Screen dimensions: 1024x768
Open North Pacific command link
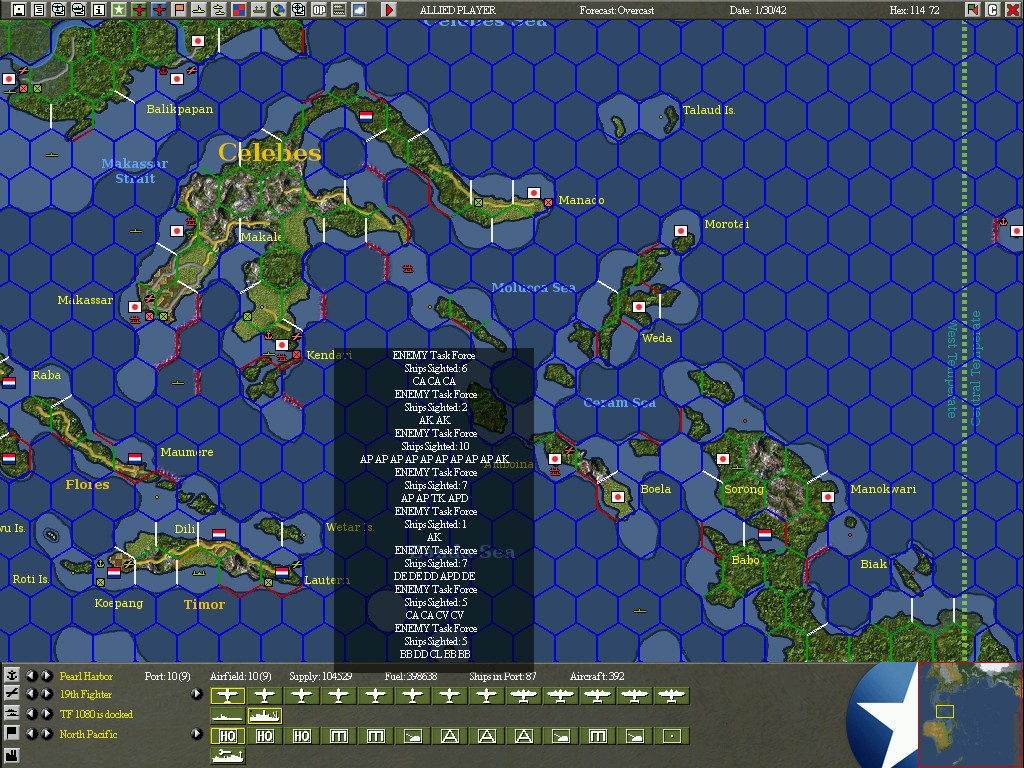(x=88, y=734)
